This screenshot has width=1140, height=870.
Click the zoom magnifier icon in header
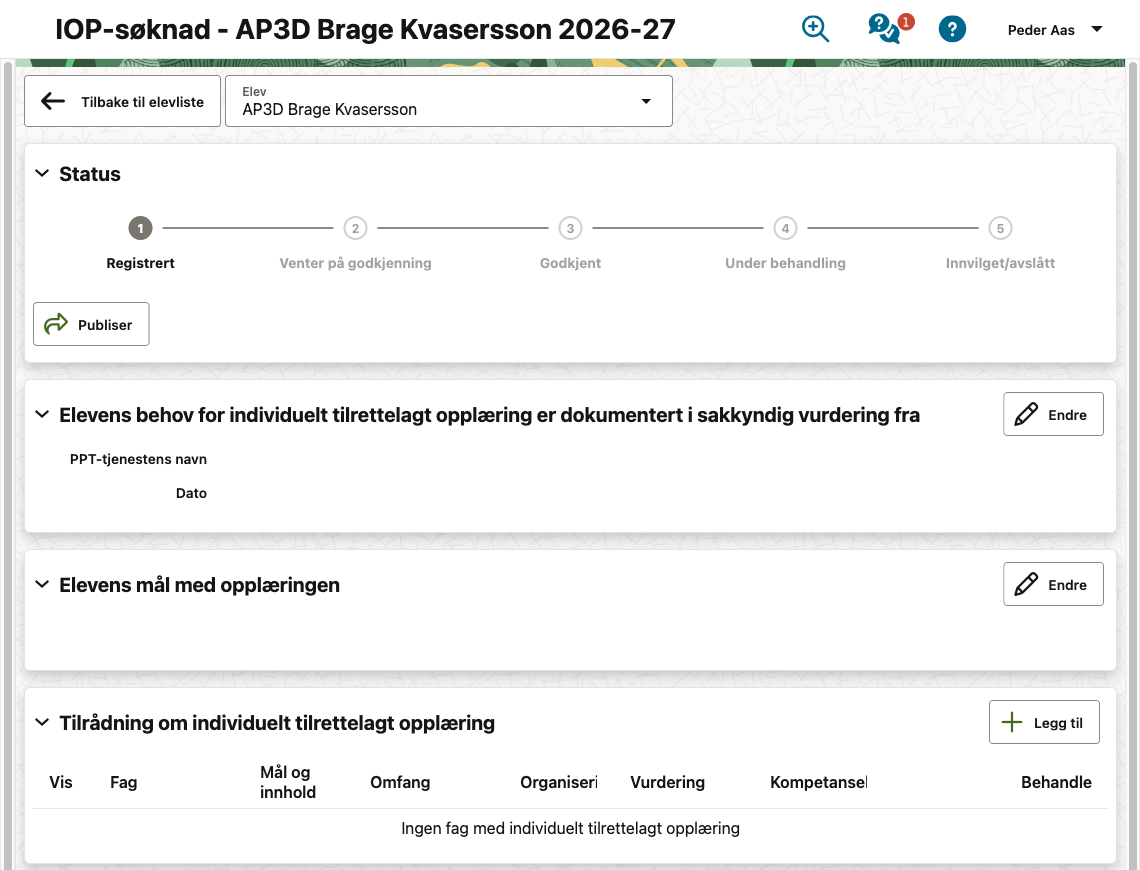[x=815, y=29]
